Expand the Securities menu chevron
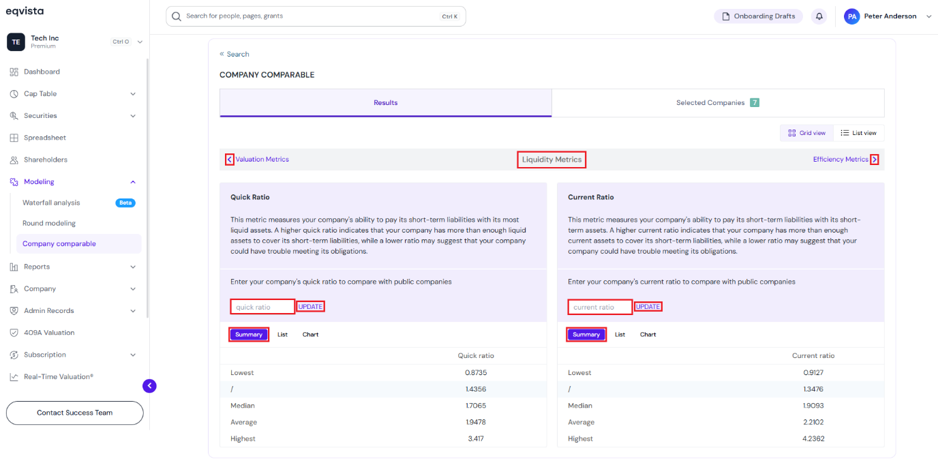Screen dimensions: 938x461 click(x=133, y=116)
